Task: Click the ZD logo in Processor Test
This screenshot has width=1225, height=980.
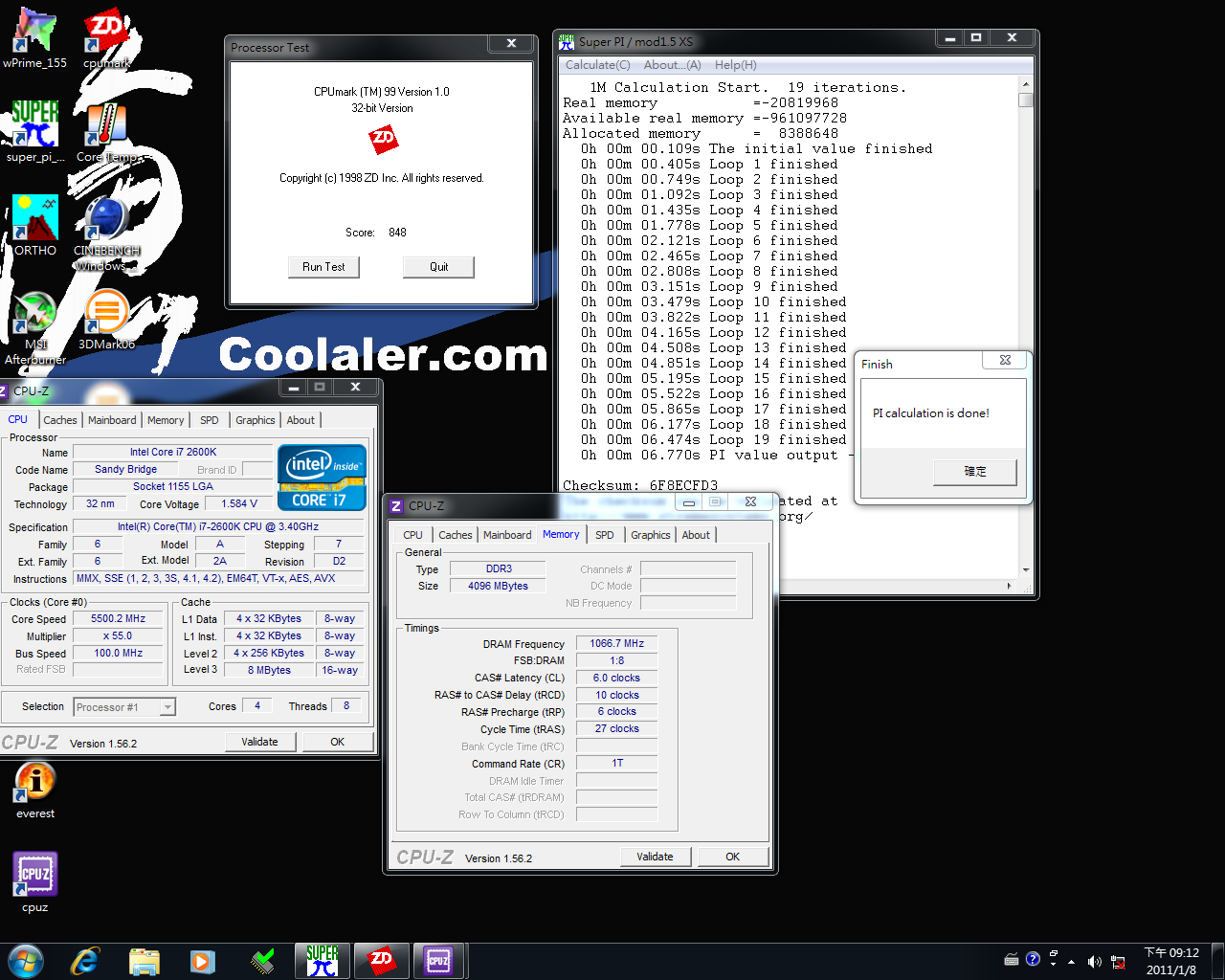Action: [x=382, y=141]
